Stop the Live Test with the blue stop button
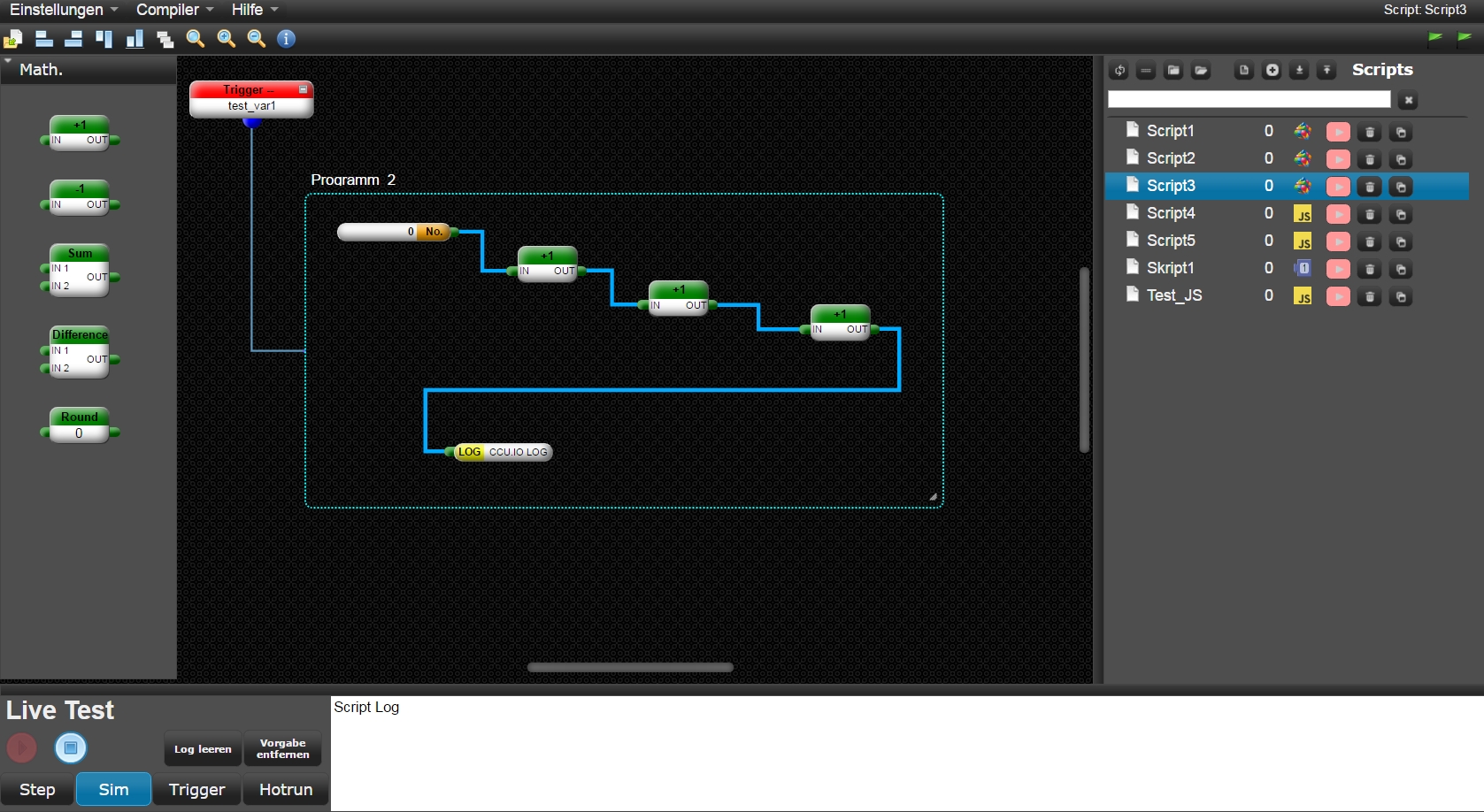The image size is (1484, 812). point(71,748)
